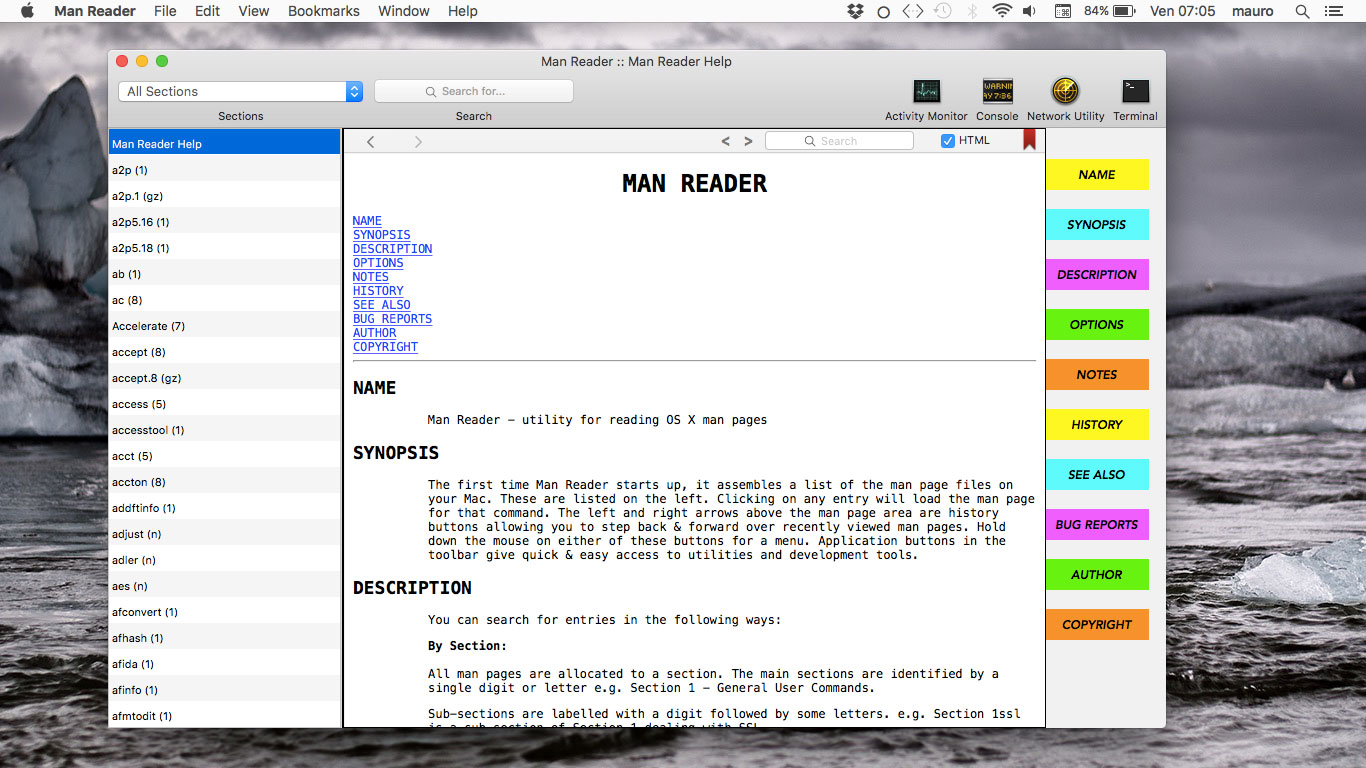Go back using the history back arrow

pyautogui.click(x=370, y=141)
